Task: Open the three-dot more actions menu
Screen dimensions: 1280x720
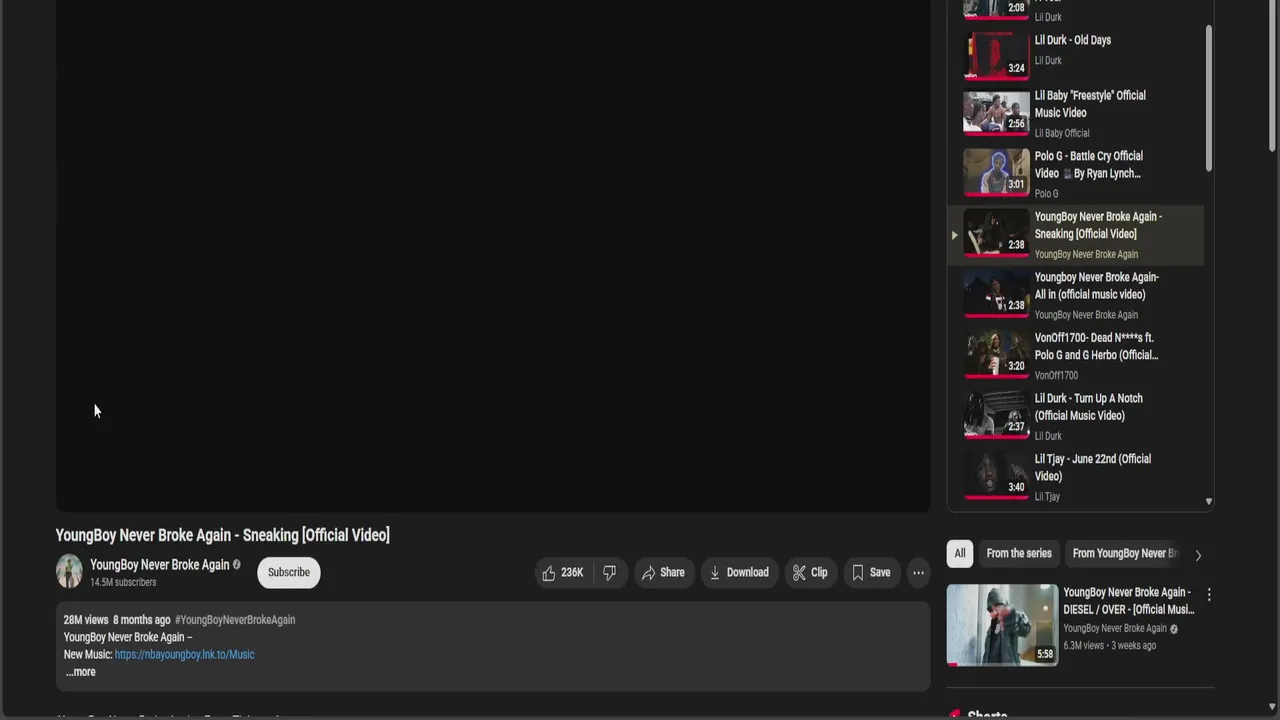Action: click(x=918, y=573)
